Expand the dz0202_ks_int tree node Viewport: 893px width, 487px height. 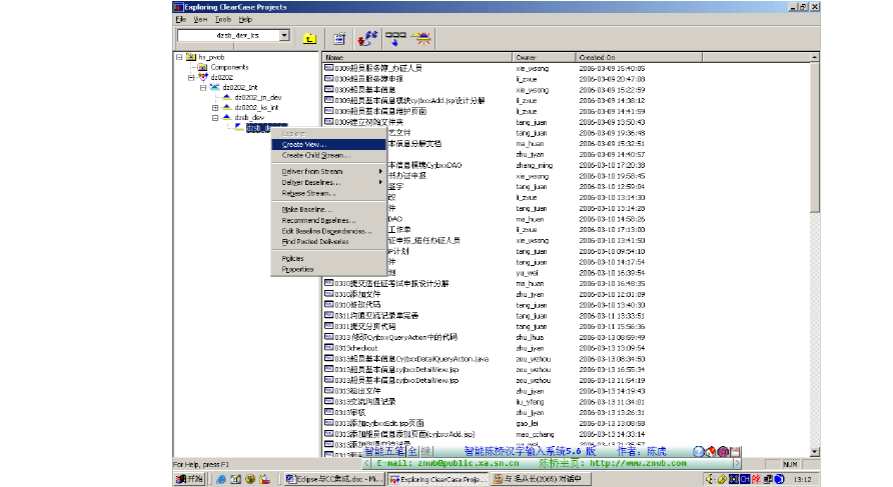(214, 107)
